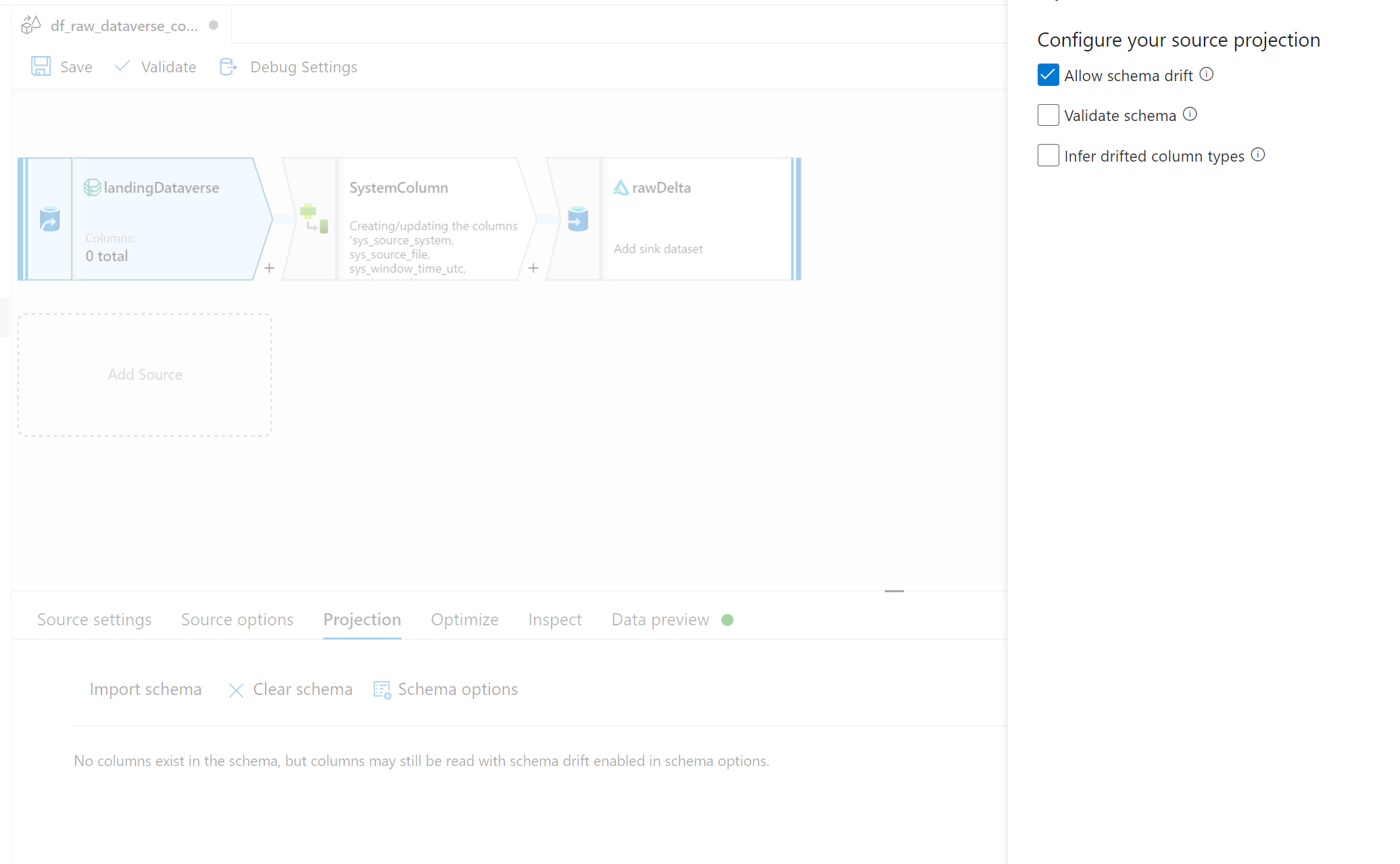Click plus after SystemColumn node
This screenshot has width=1400, height=864.
click(533, 268)
